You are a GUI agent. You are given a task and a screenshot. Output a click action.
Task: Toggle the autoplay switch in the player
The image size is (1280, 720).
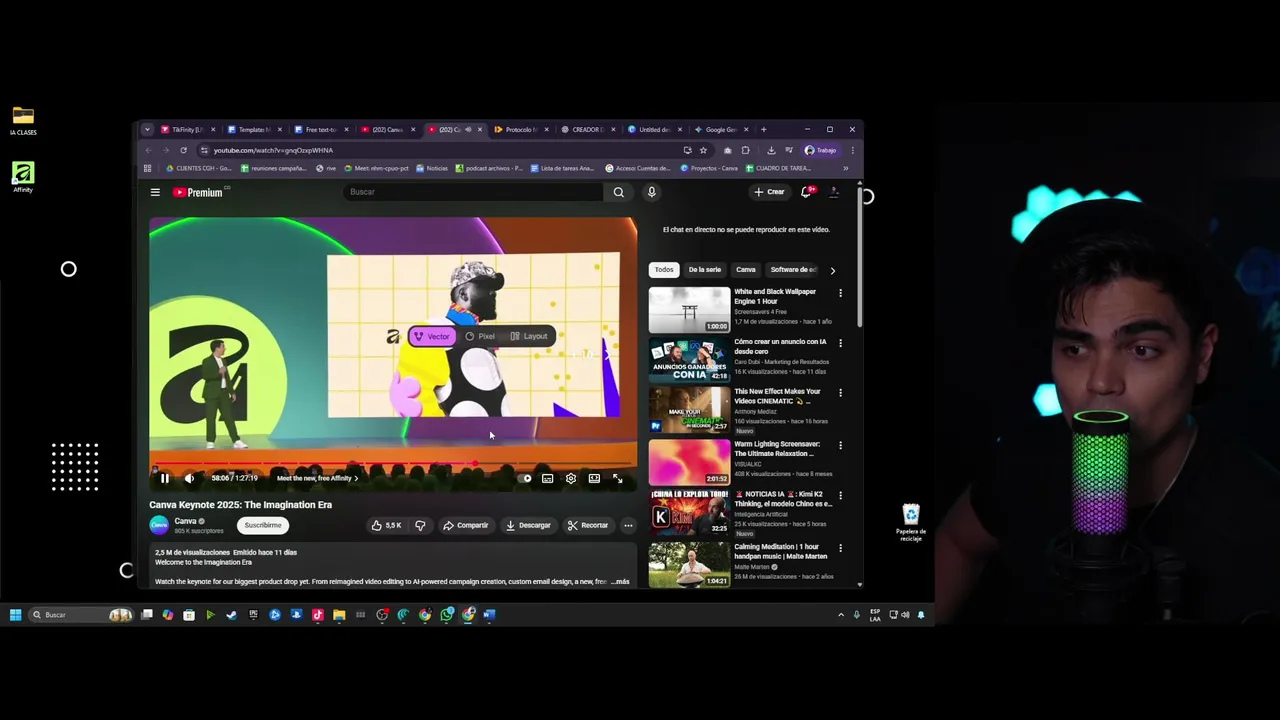(526, 478)
